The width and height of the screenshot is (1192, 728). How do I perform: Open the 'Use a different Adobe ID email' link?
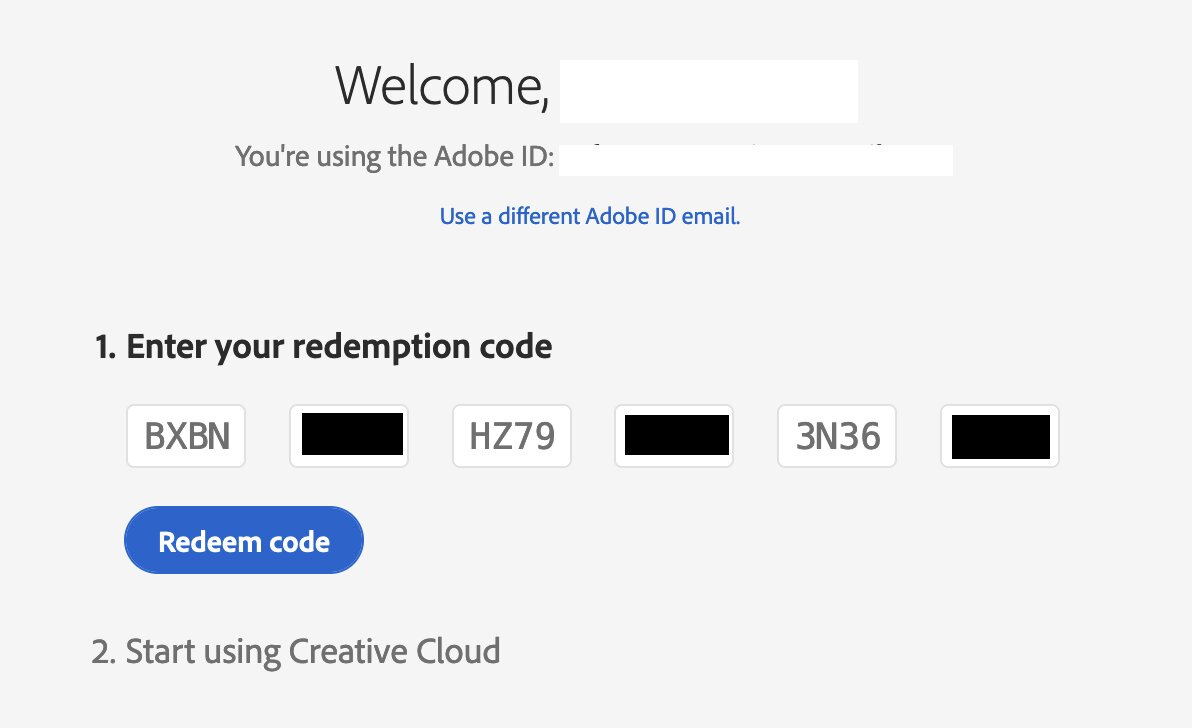pos(589,216)
